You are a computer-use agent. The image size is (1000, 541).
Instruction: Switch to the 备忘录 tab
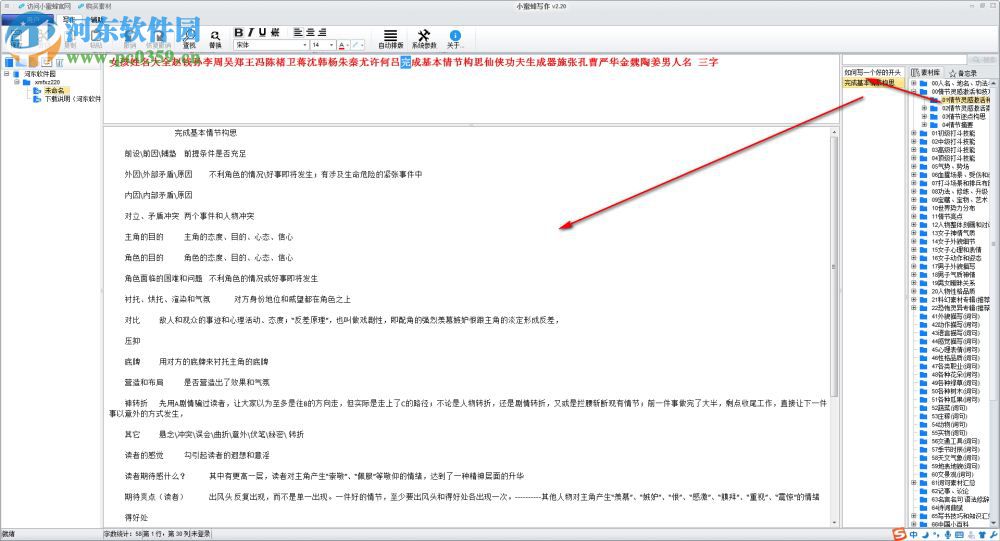click(x=963, y=73)
